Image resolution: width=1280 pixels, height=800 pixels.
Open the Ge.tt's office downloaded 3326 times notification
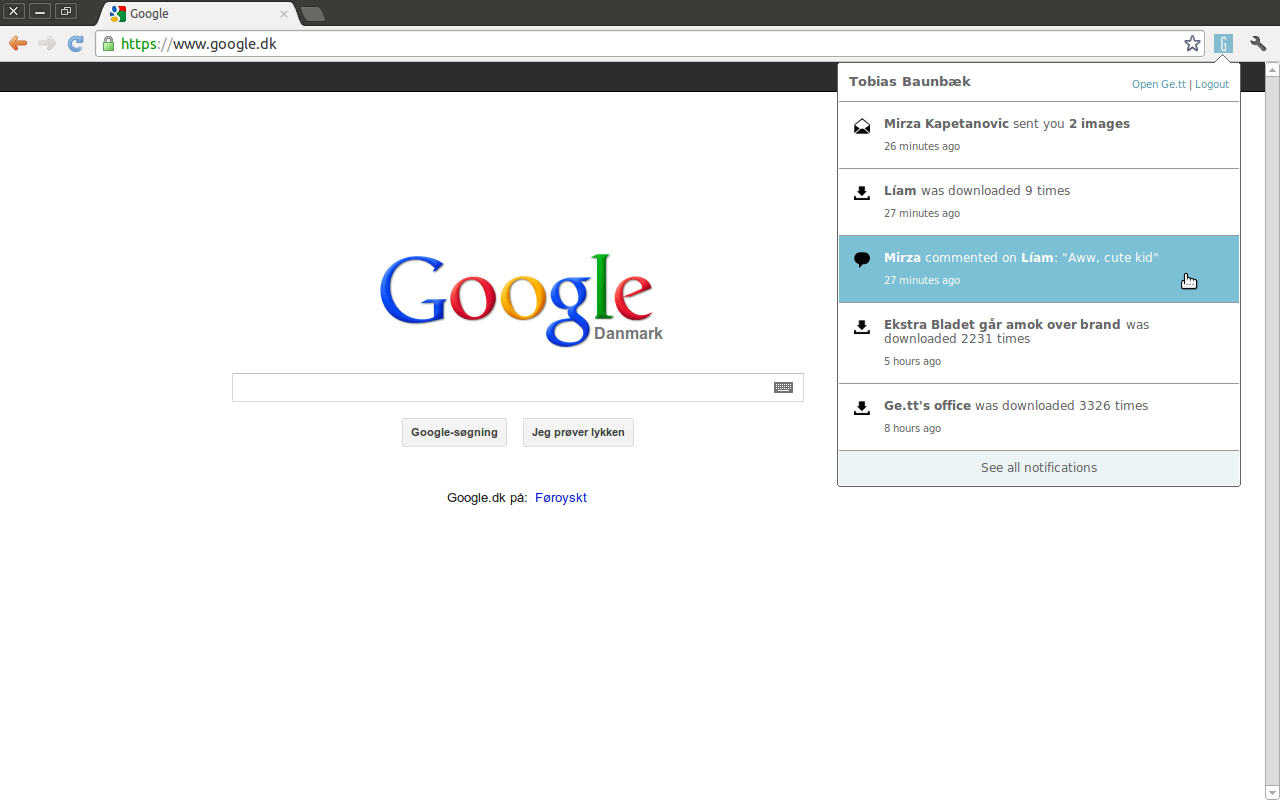click(x=1039, y=417)
